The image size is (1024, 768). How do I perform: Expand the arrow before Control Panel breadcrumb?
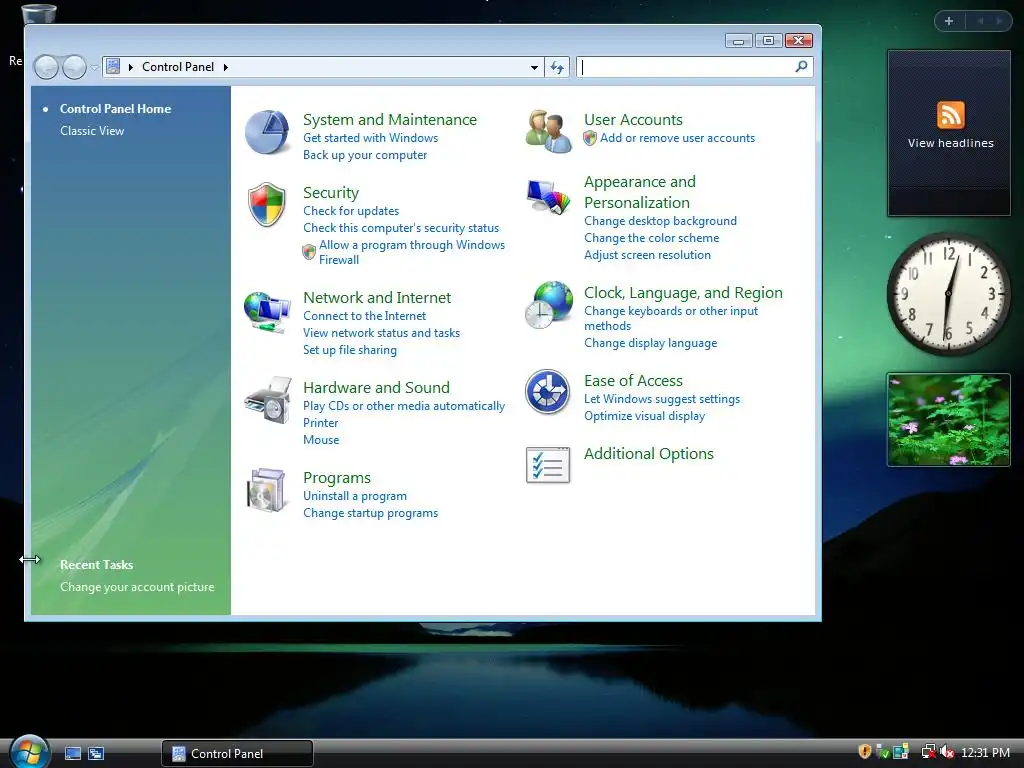[131, 67]
